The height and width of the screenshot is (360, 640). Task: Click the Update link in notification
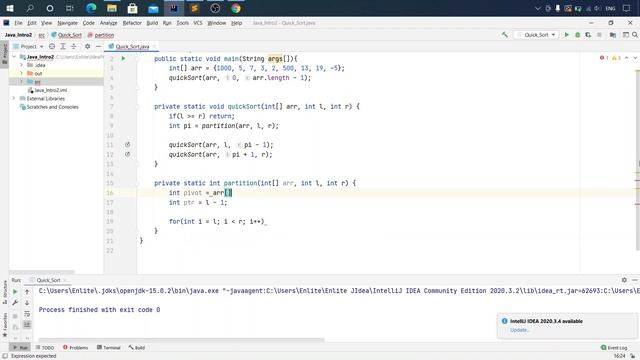click(520, 330)
